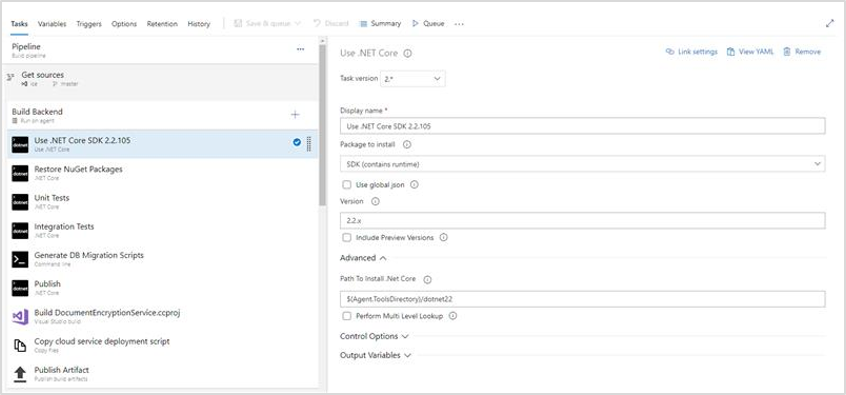Screen dimensions: 846x395
Task: Collapse the Advanced section
Action: click(x=363, y=258)
